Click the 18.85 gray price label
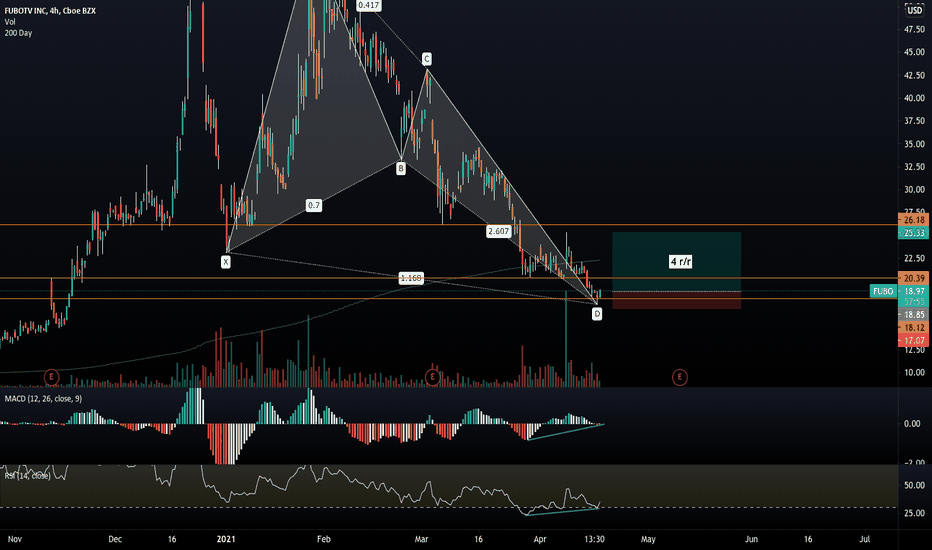The height and width of the screenshot is (550, 932). point(914,315)
